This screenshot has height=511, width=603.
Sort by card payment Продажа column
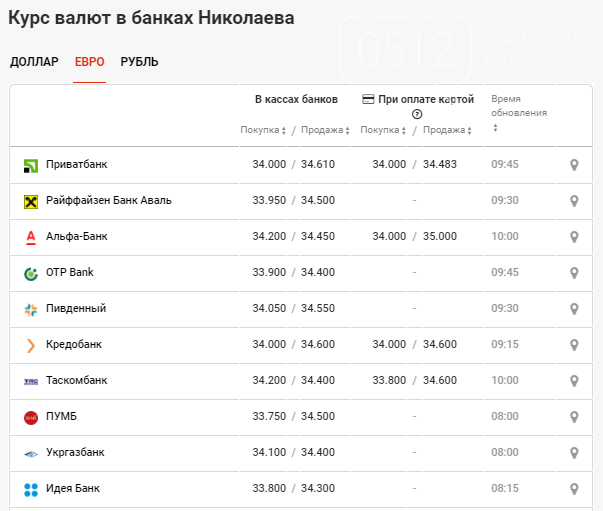(446, 130)
